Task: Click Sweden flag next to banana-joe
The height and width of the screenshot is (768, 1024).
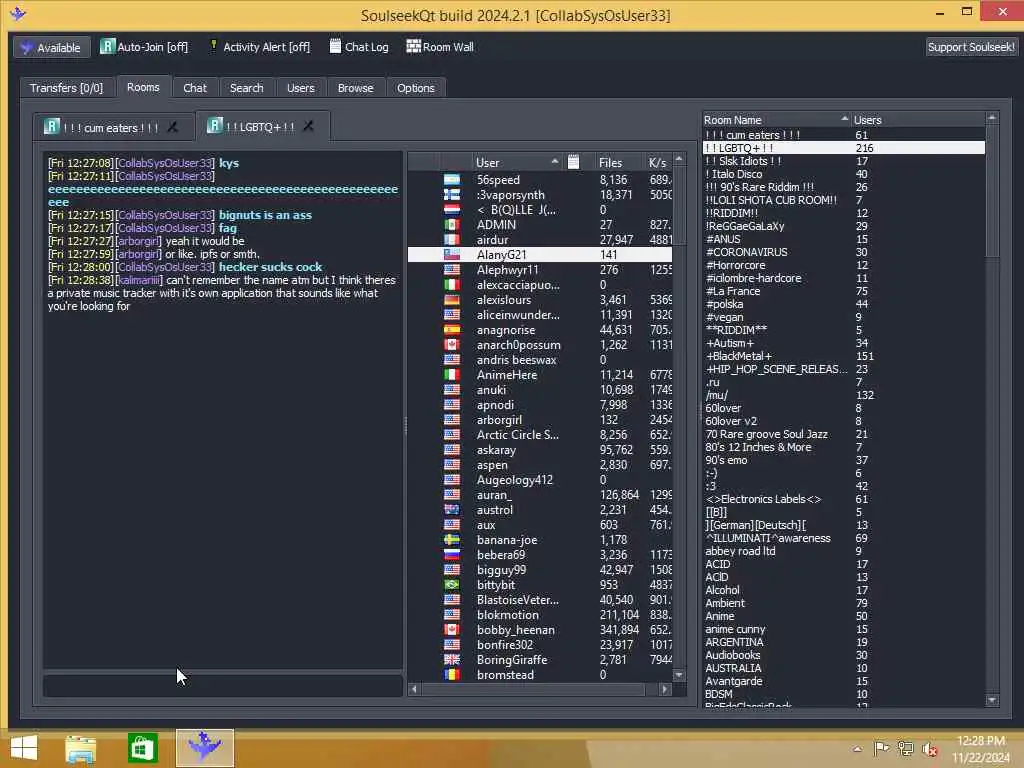Action: 451,539
